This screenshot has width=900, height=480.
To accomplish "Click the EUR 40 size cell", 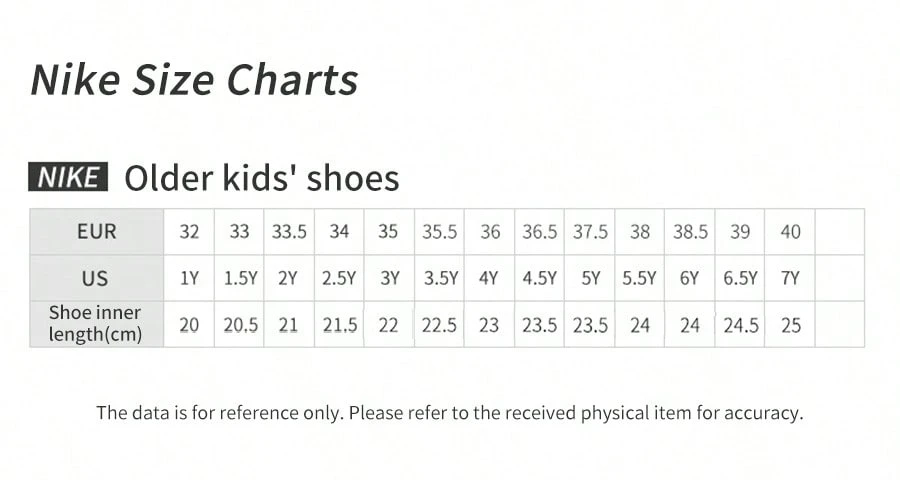I will [790, 232].
